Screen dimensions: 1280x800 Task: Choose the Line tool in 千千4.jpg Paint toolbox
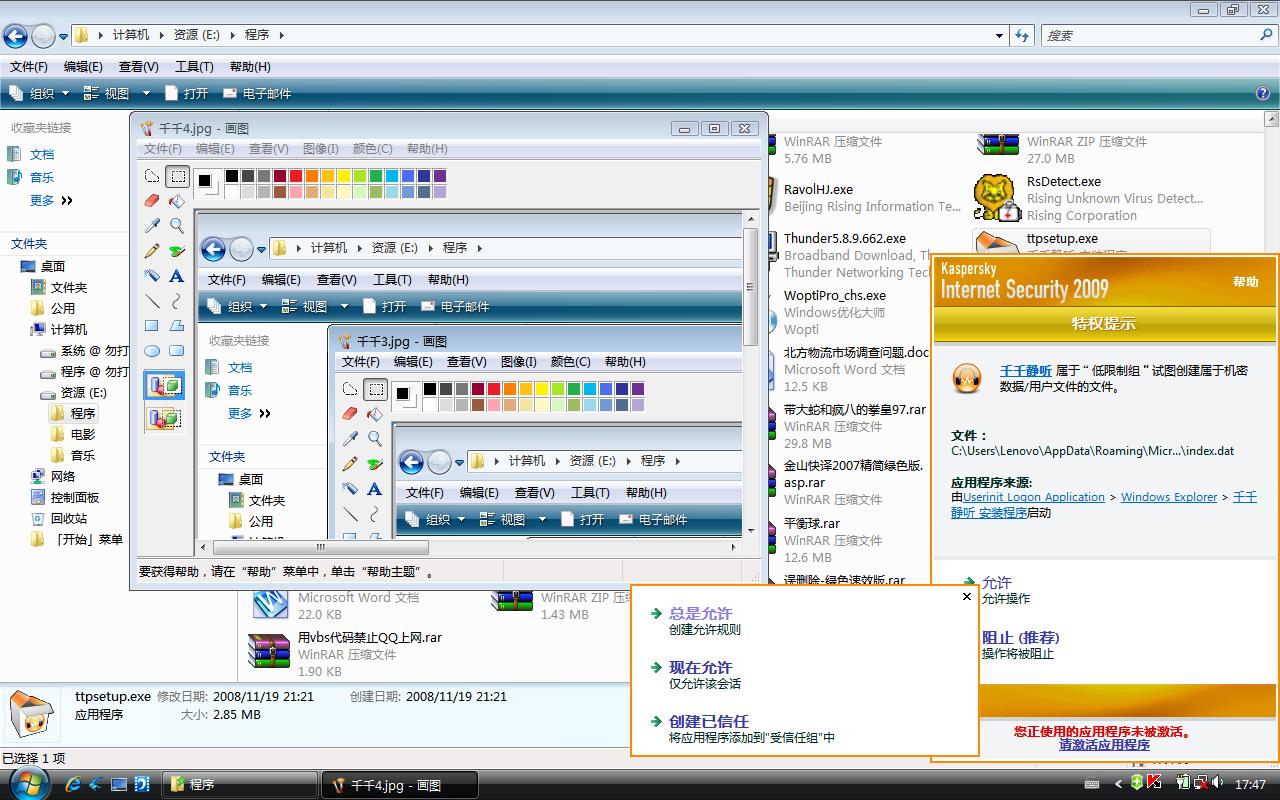152,301
